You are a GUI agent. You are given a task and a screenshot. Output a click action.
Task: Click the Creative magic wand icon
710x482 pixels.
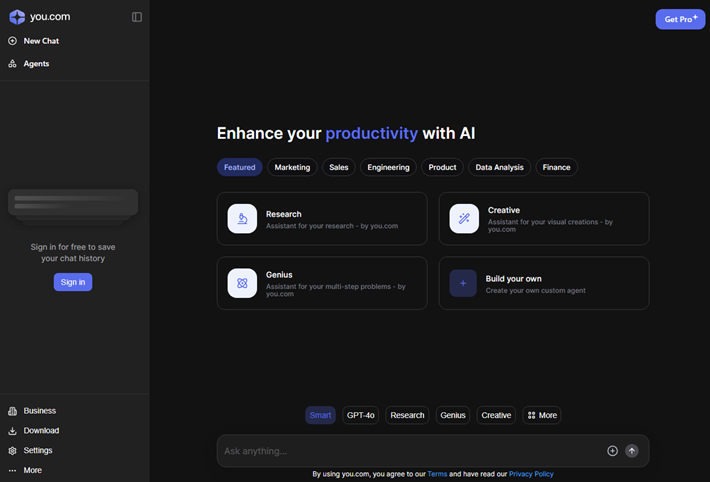tap(464, 219)
